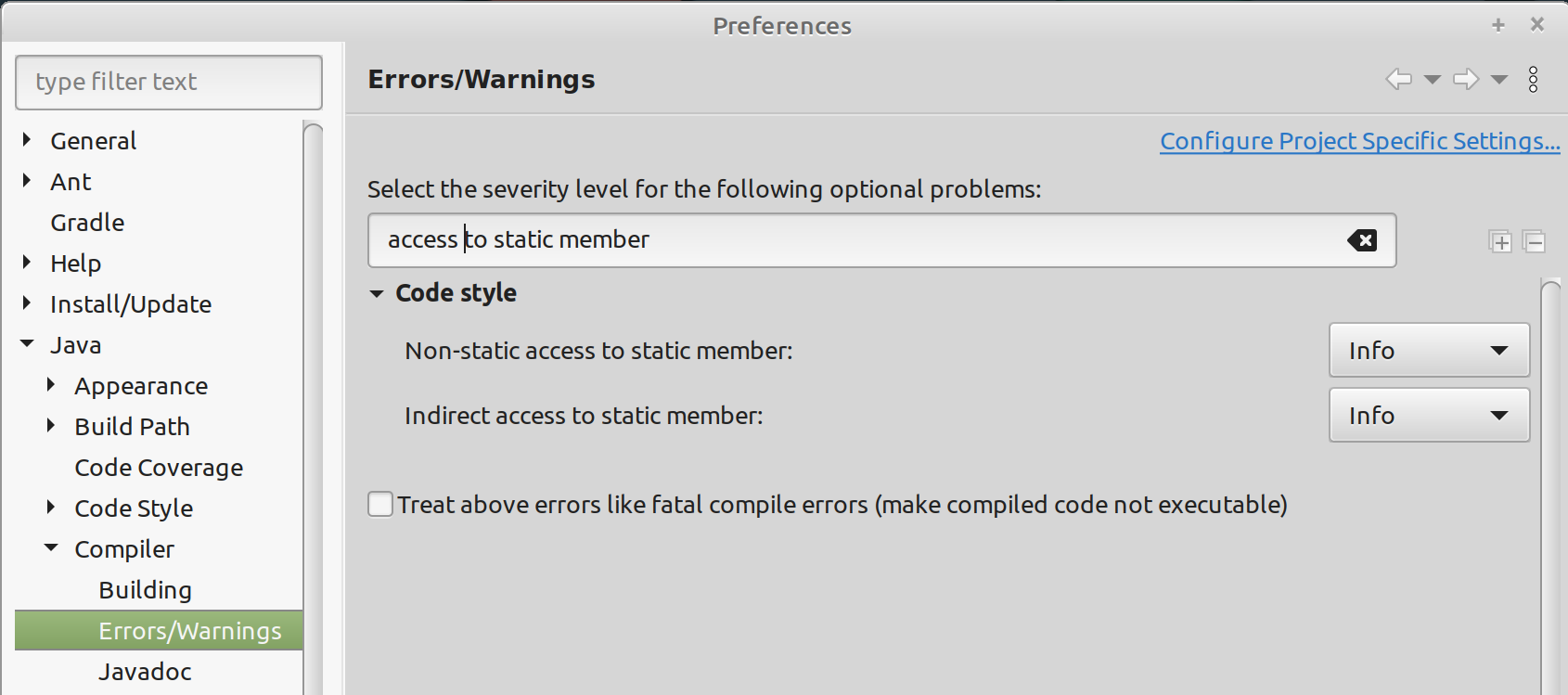Enable treating above errors as fatal compile errors

380,504
